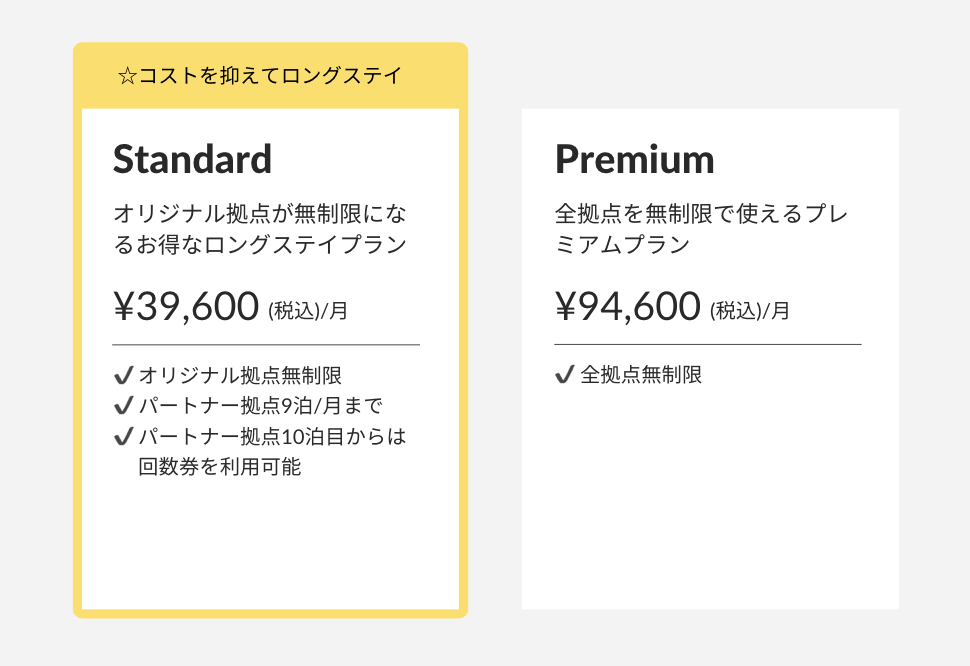Click the 回数券を利用可能 feature line
The height and width of the screenshot is (666, 970).
coord(220,466)
